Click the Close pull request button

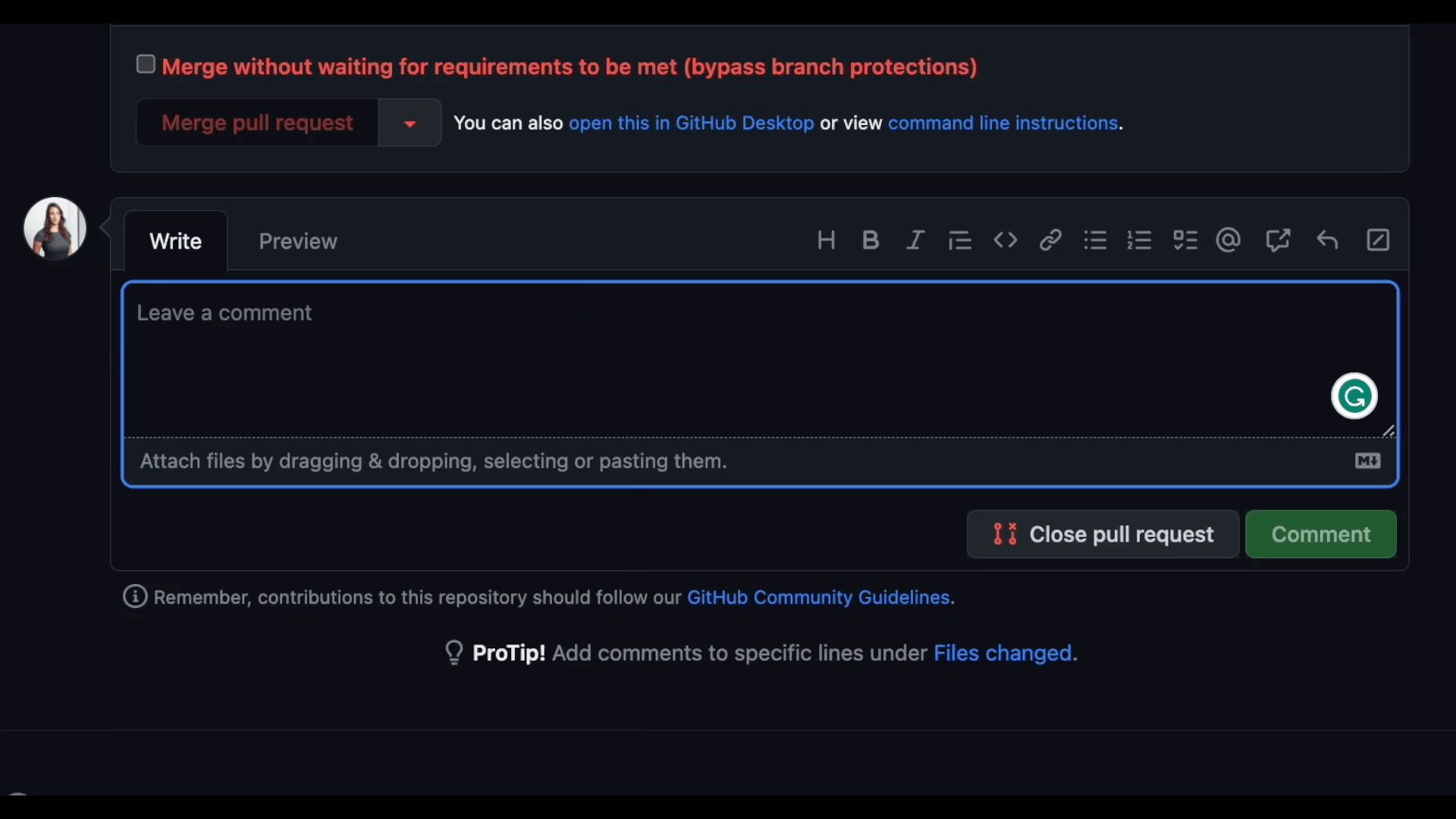click(1103, 535)
